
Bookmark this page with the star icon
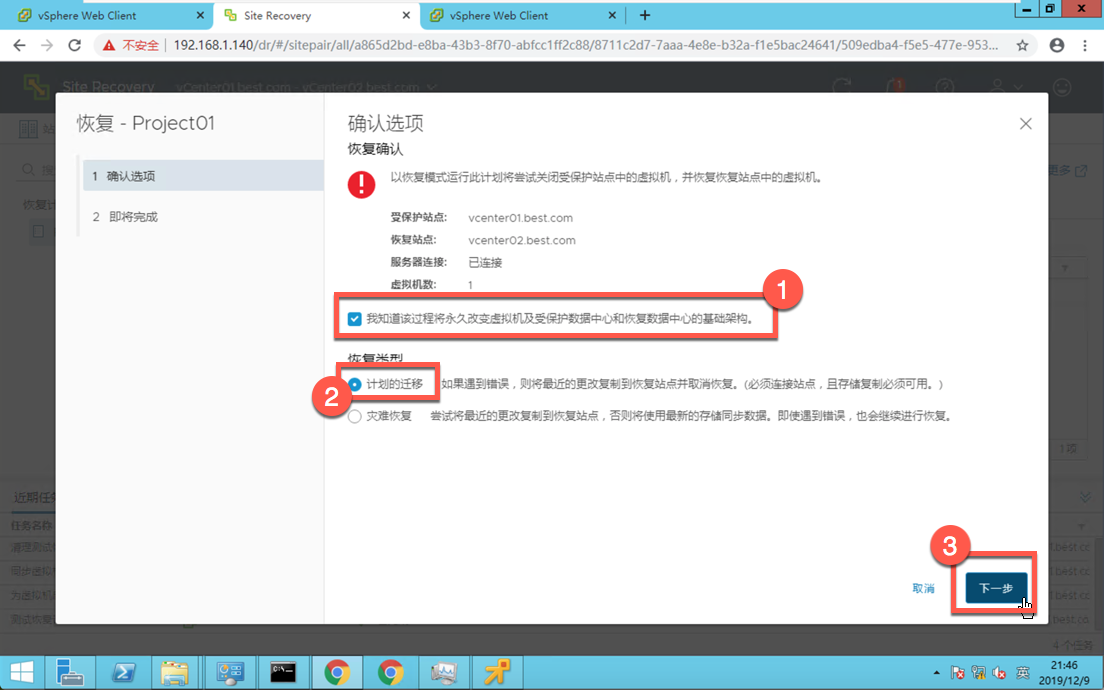point(1022,45)
